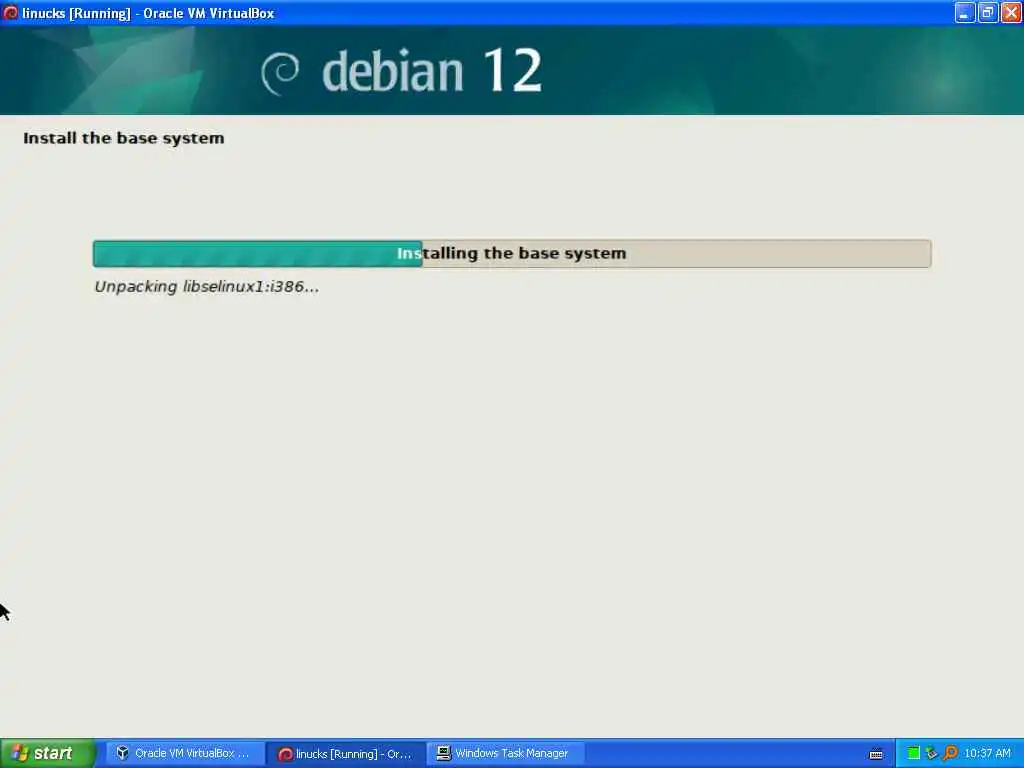The image size is (1024, 768).
Task: Click the network connection tray icon
Action: 932,753
